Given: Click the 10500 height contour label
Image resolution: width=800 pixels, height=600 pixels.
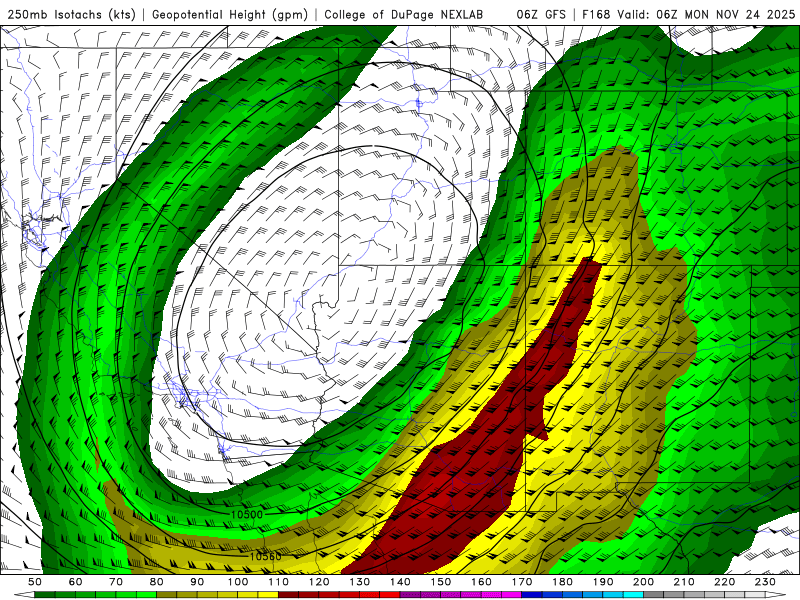Looking at the screenshot, I should coord(247,515).
